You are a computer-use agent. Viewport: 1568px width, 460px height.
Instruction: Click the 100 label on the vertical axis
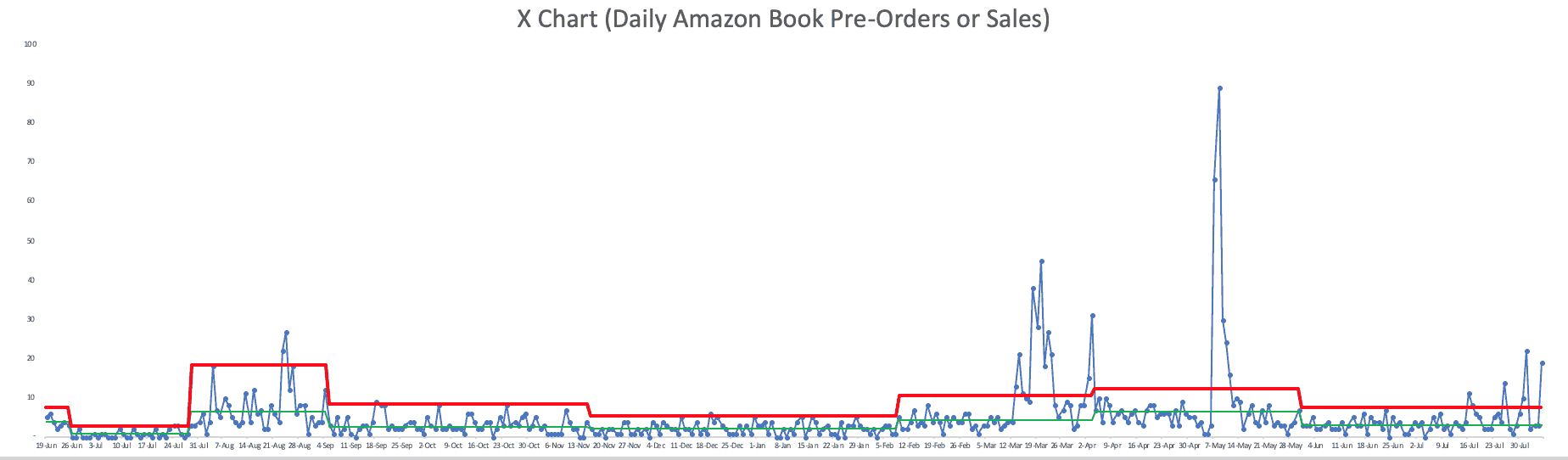click(31, 44)
